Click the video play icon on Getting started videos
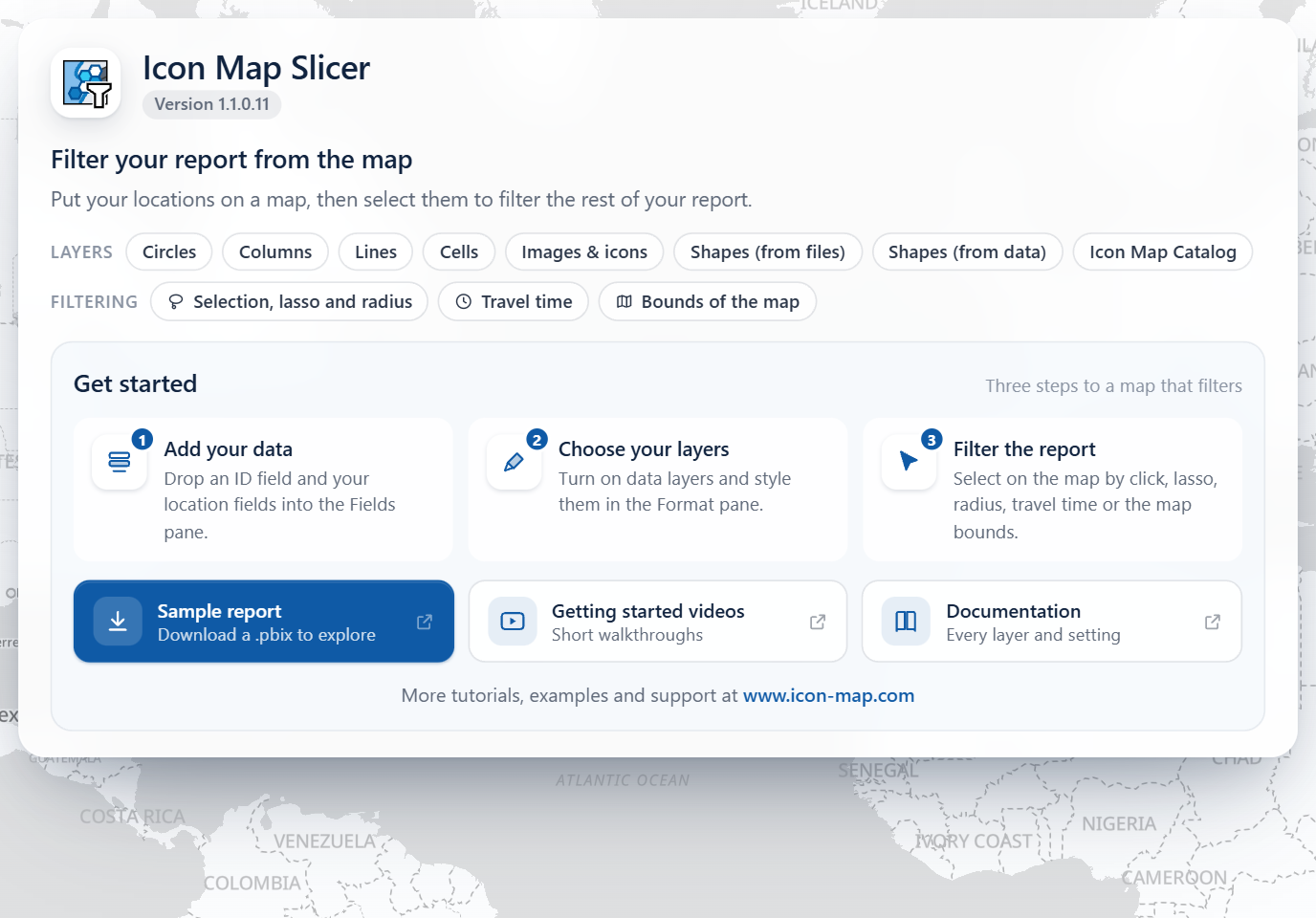This screenshot has width=1316, height=918. 513,622
